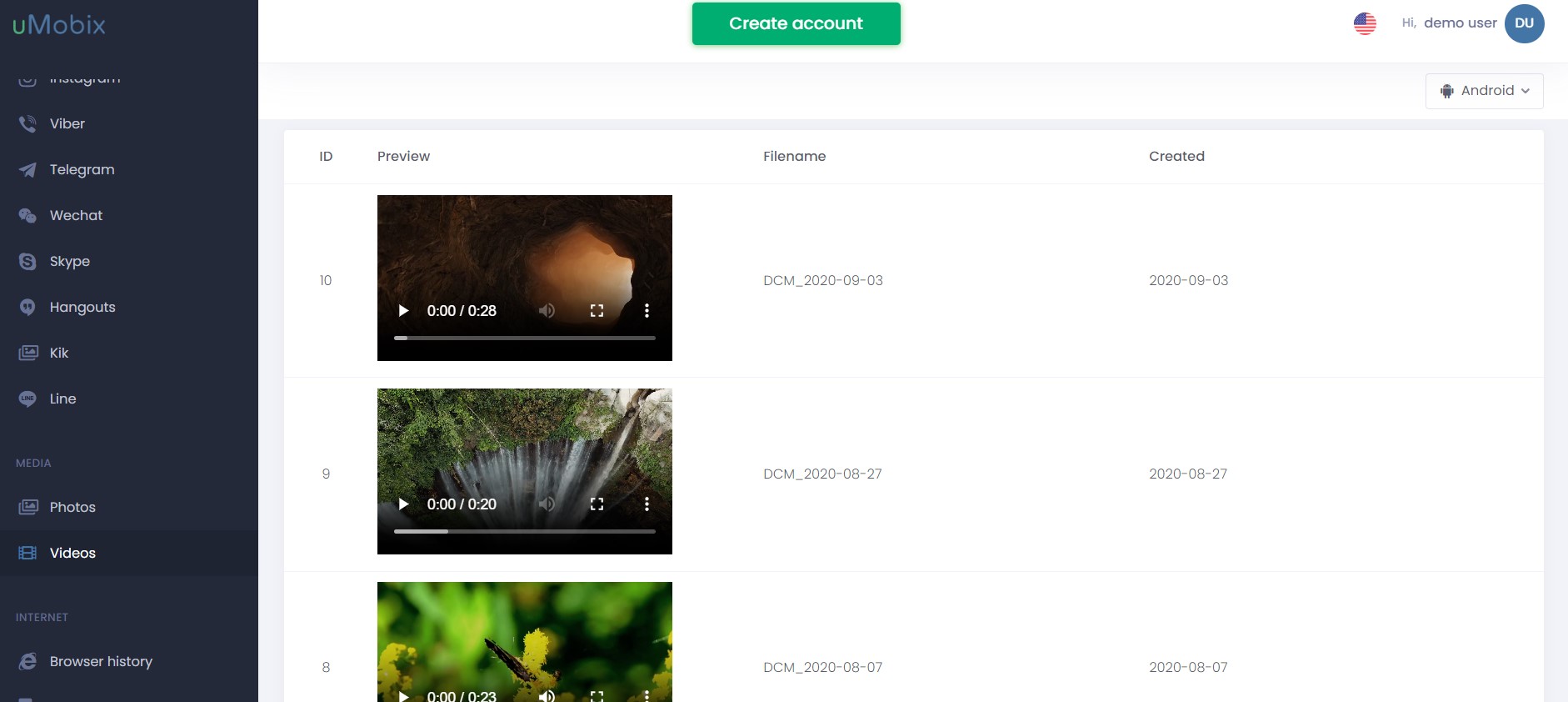Change language via US flag icon
1568x702 pixels.
(1365, 23)
